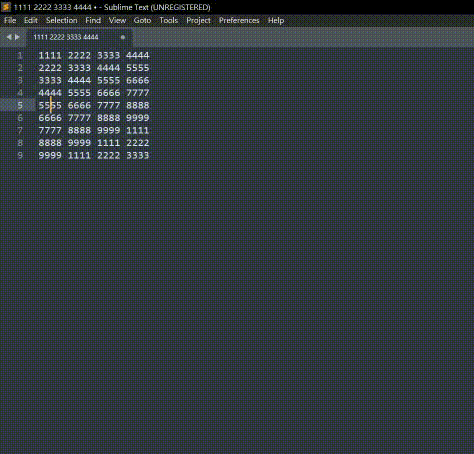The image size is (474, 454).
Task: Click the previous tab left arrow
Action: [x=9, y=37]
